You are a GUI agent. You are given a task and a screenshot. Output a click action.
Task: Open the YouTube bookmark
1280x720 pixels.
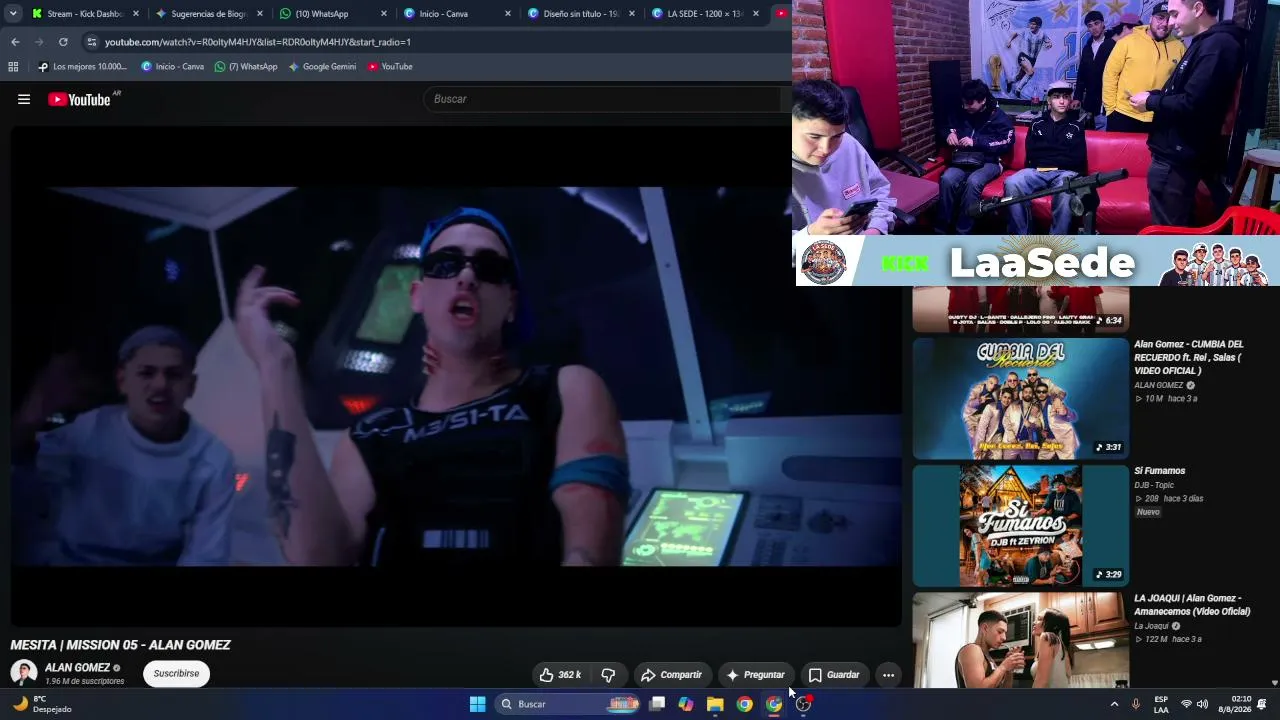point(390,67)
